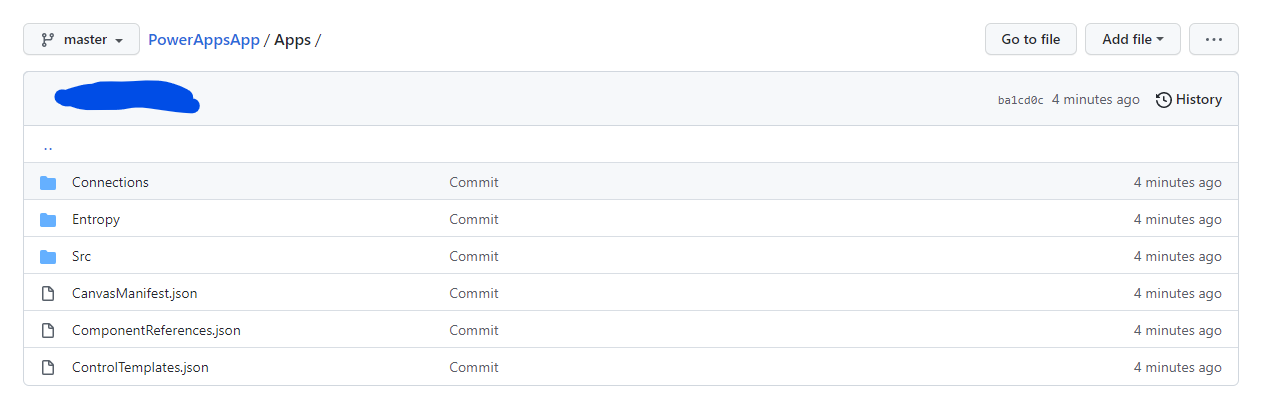This screenshot has height=418, width=1288.
Task: Open commit hash ba1cd0c
Action: point(1020,100)
